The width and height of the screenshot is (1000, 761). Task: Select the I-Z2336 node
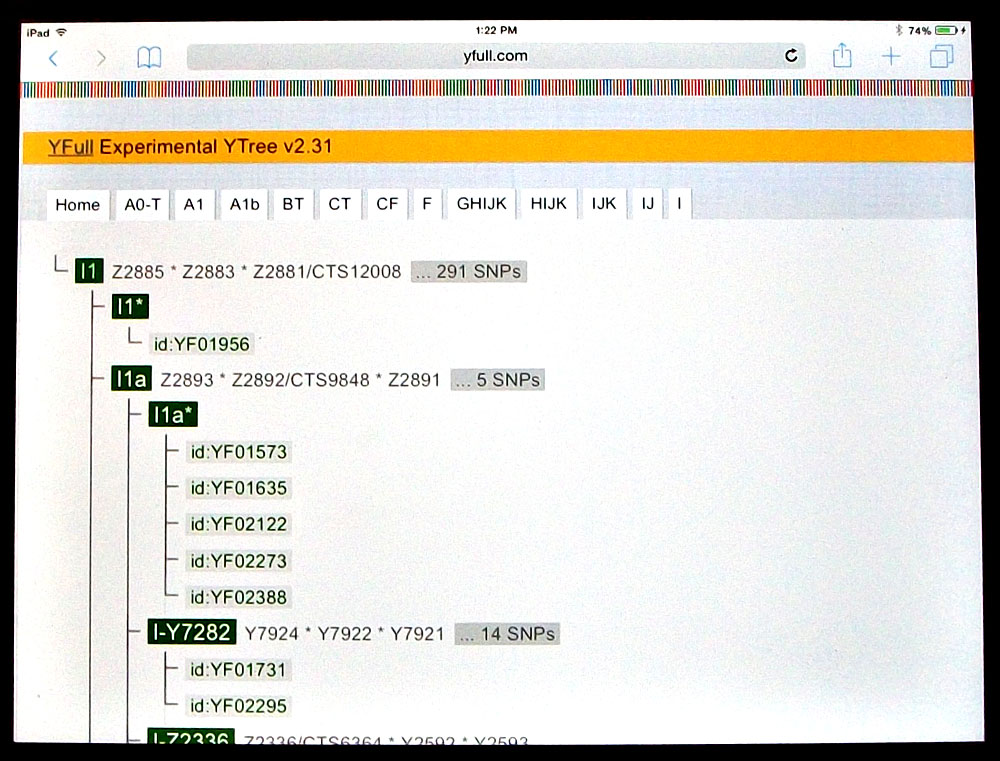(191, 737)
